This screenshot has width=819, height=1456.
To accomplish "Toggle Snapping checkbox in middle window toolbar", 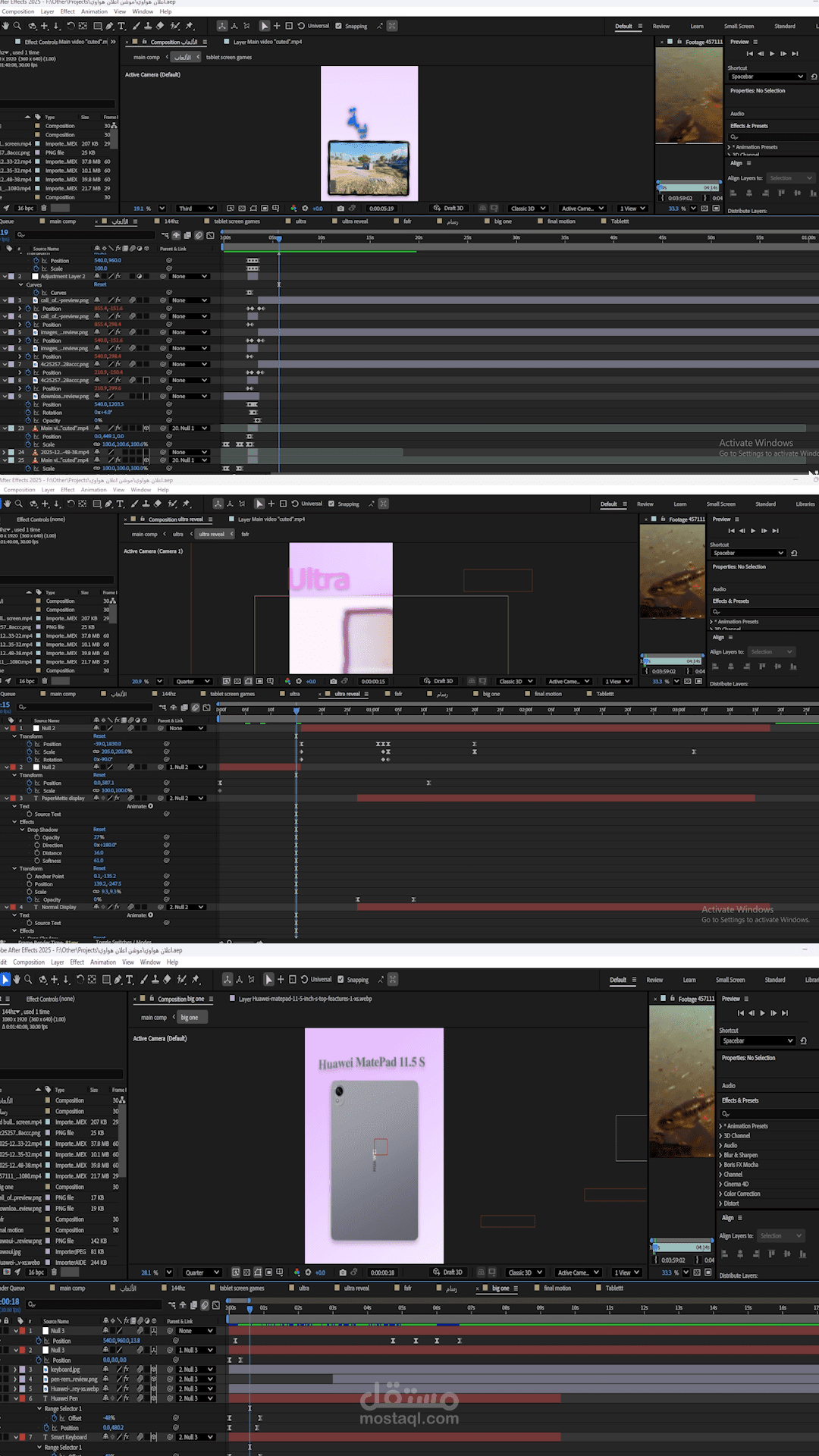I will pos(331,504).
